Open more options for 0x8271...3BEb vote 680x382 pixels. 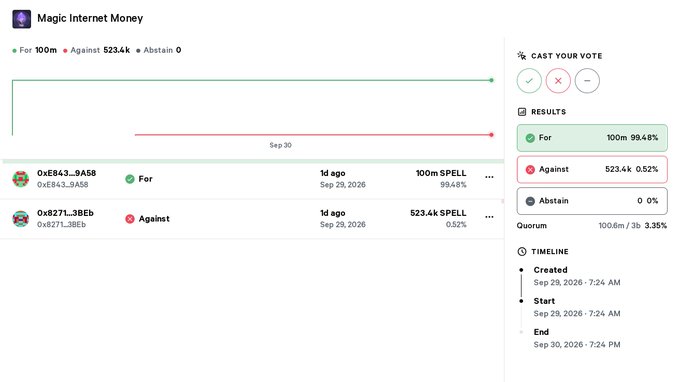tap(489, 217)
